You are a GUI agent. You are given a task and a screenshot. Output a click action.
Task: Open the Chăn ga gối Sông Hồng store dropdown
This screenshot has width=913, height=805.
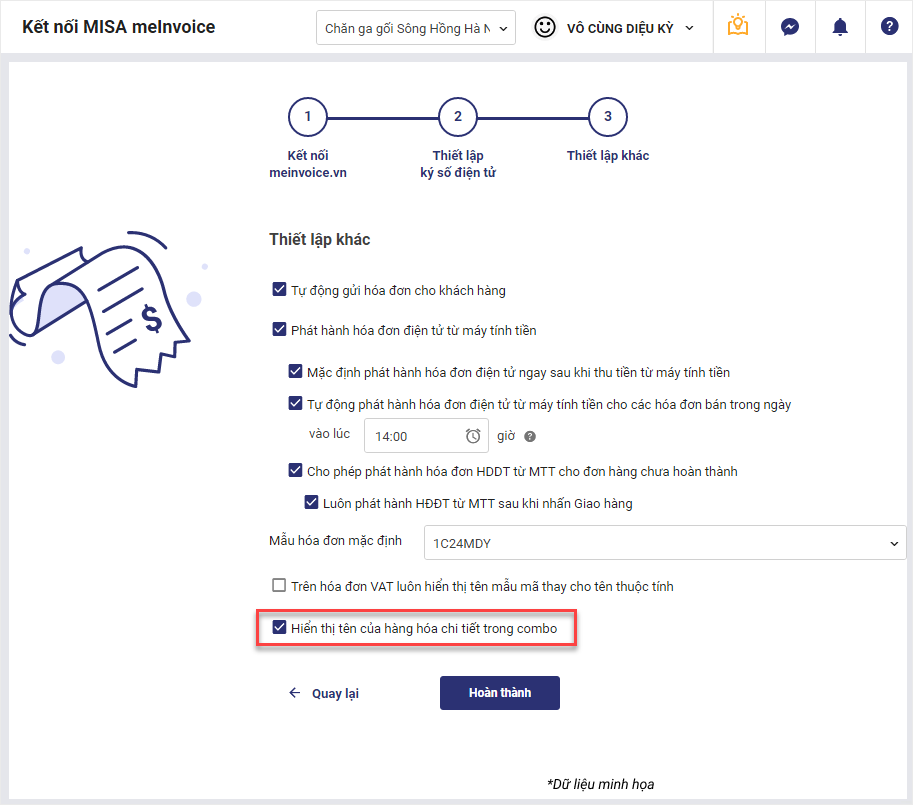tap(416, 28)
